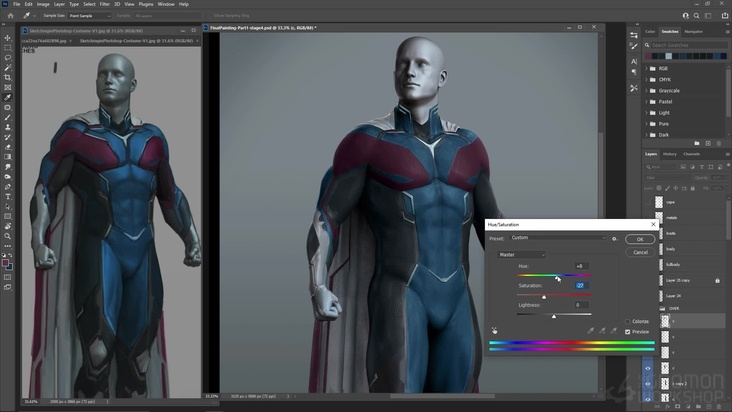Select the Crop tool
The width and height of the screenshot is (732, 412).
tap(7, 77)
